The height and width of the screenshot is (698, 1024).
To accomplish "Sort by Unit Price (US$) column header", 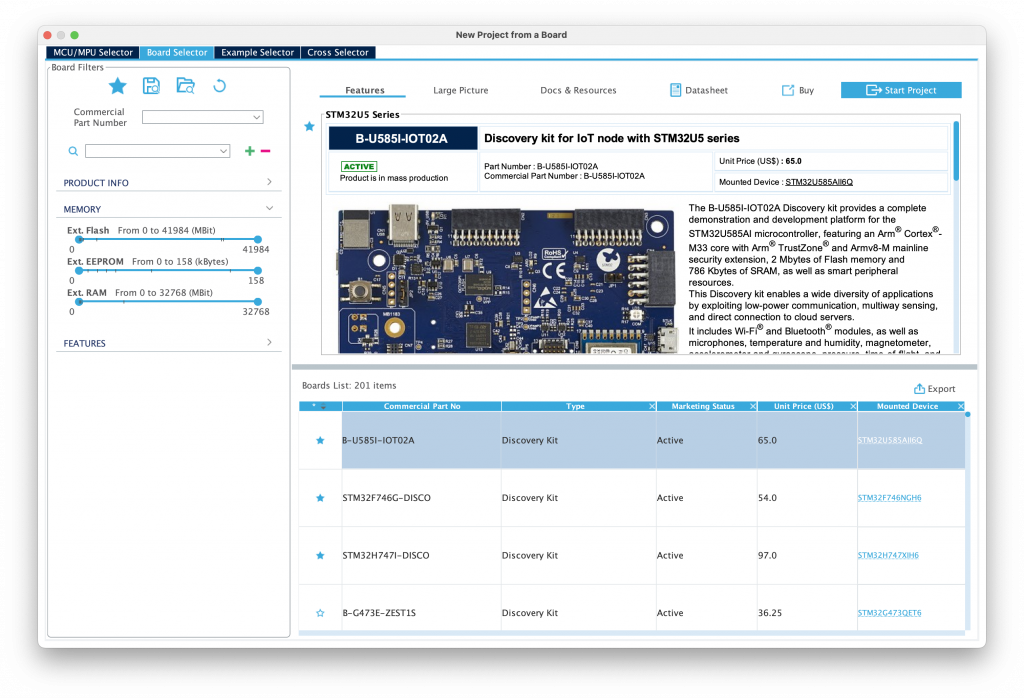I will click(x=804, y=406).
